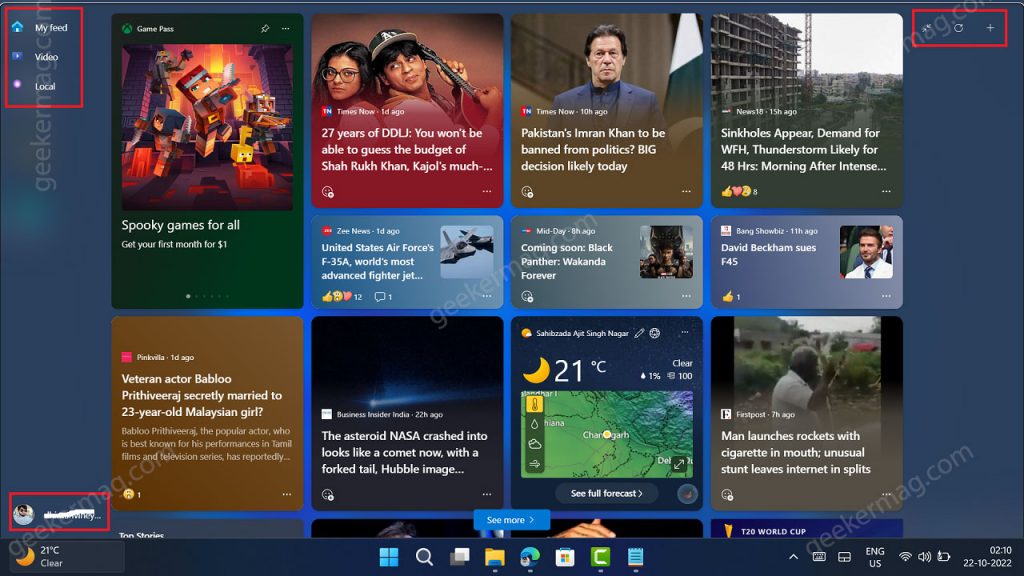The image size is (1024, 576).
Task: Read the Pakistan's Imran Khan headline
Action: coord(593,150)
